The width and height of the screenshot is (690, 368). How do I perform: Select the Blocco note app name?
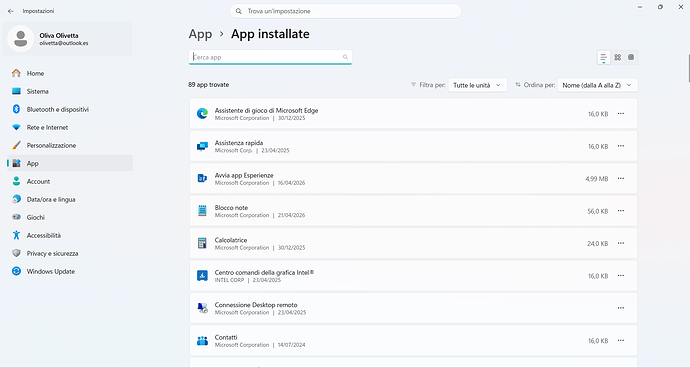point(231,208)
